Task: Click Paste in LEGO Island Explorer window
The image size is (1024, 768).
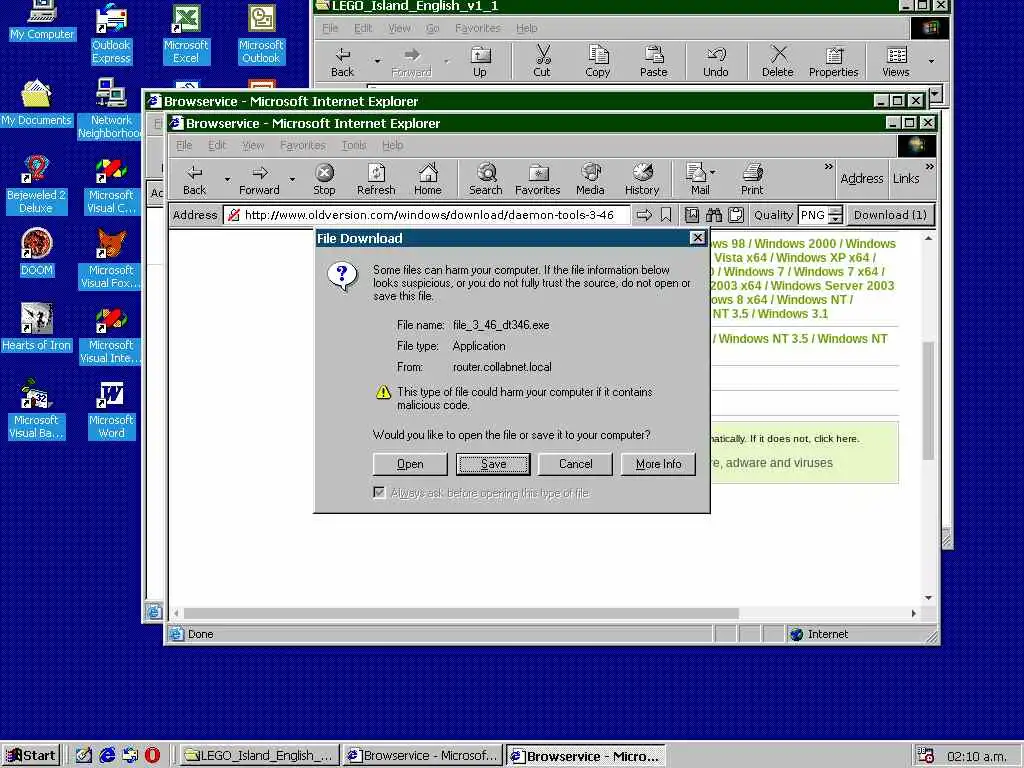Action: tap(654, 61)
